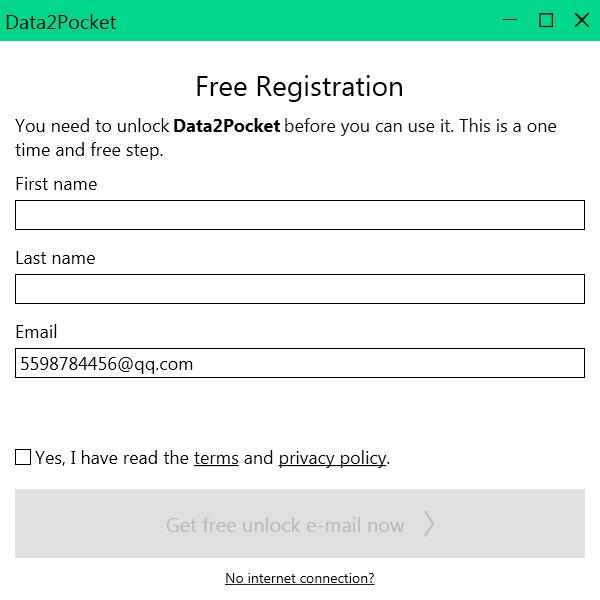The width and height of the screenshot is (600, 600).
Task: Open the No internet connection? link
Action: pyautogui.click(x=300, y=578)
